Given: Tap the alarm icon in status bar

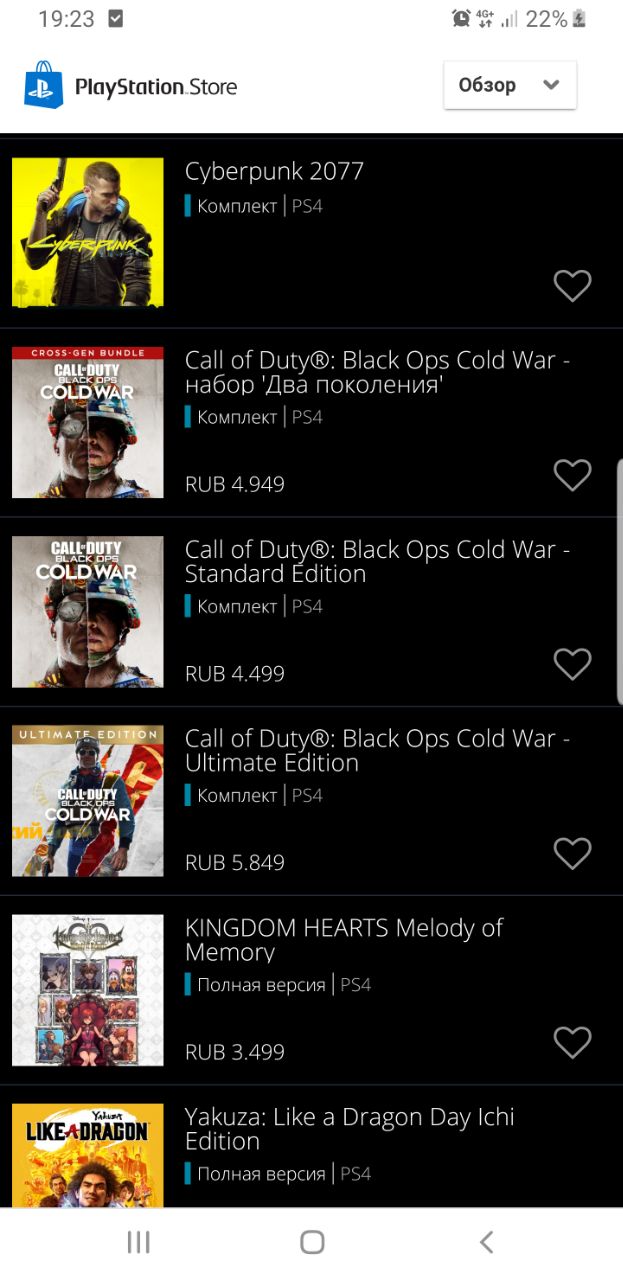Looking at the screenshot, I should (461, 19).
